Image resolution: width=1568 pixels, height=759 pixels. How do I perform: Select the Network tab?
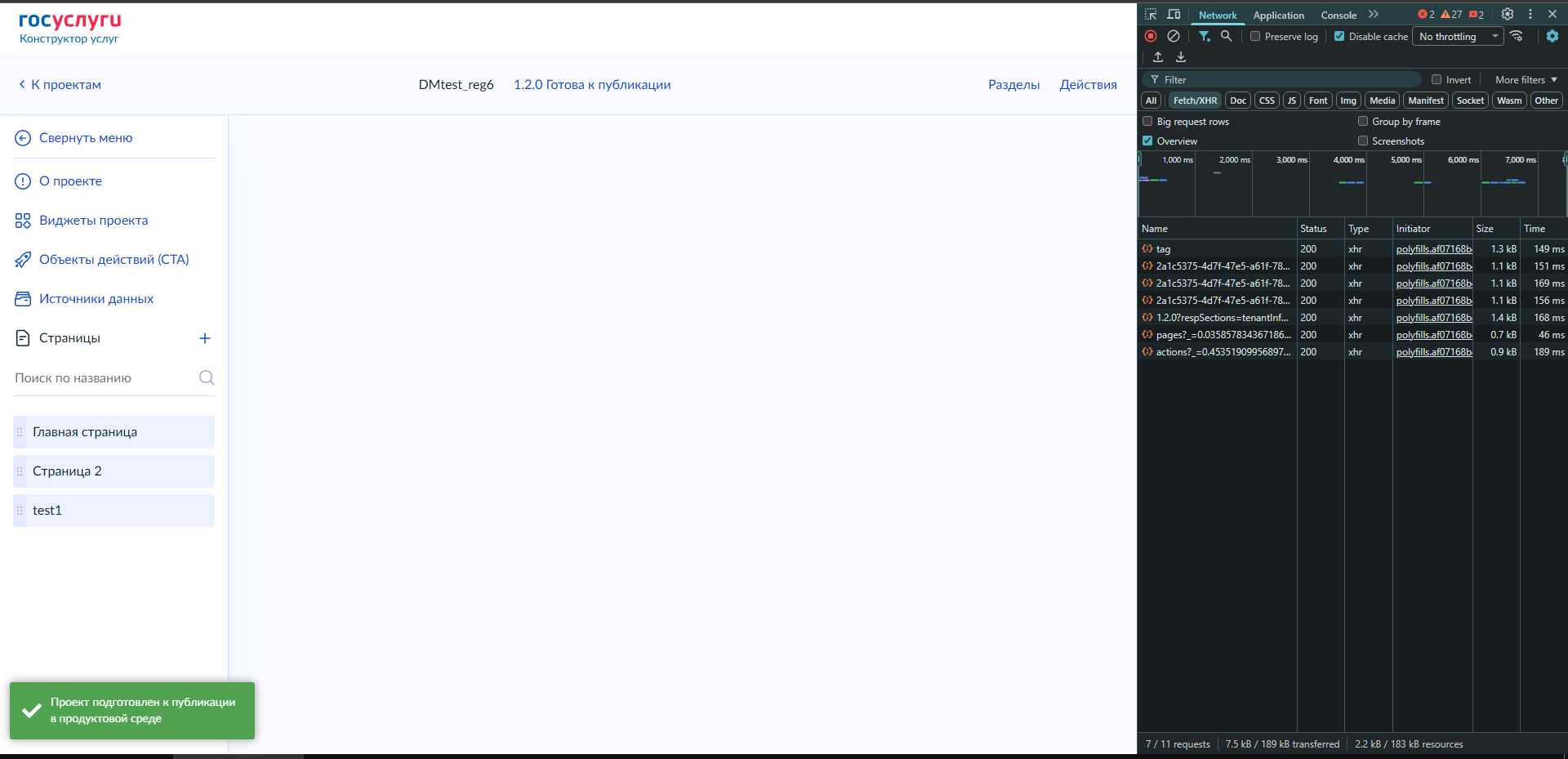(1218, 15)
